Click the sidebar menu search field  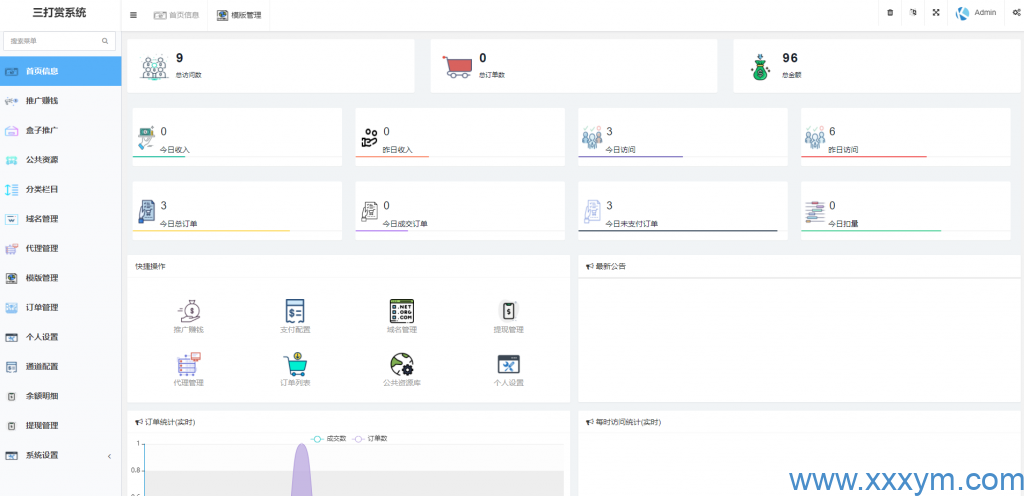pos(55,41)
